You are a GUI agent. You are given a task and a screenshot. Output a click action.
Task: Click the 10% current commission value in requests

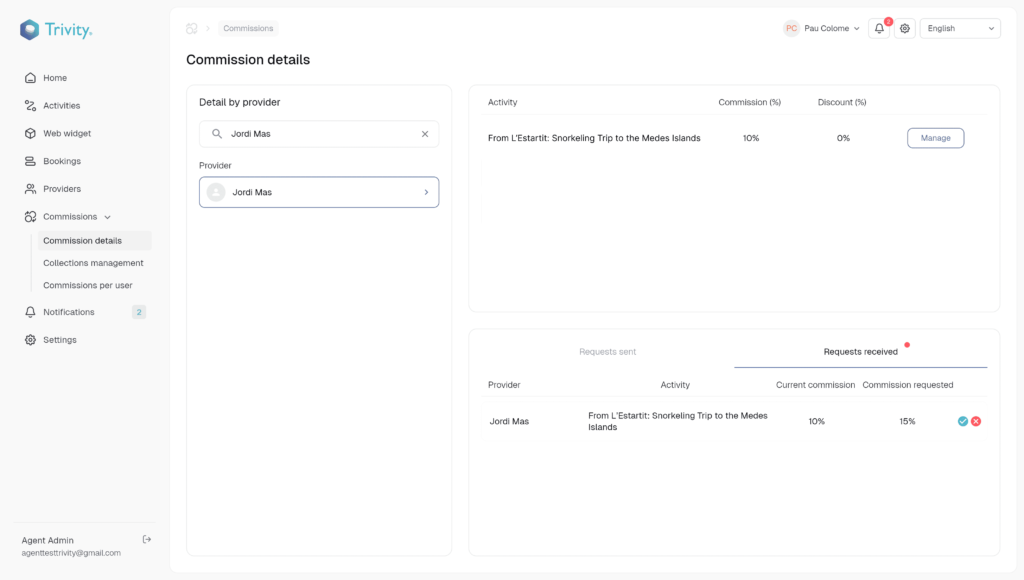(x=816, y=421)
